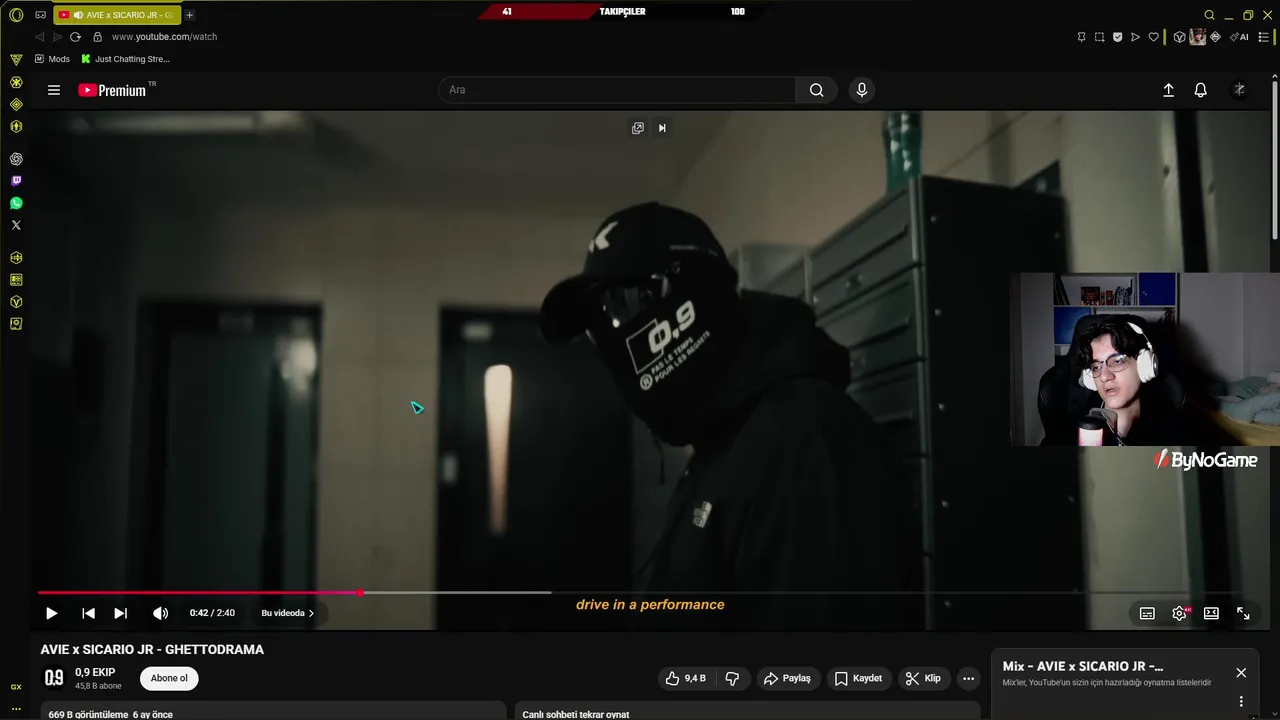Click the address bar URL
The image size is (1280, 720).
point(164,37)
